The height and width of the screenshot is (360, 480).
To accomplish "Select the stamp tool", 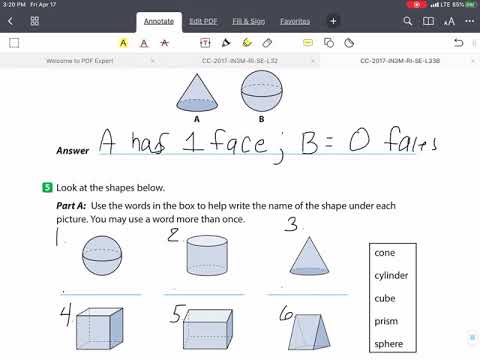I will pos(349,43).
